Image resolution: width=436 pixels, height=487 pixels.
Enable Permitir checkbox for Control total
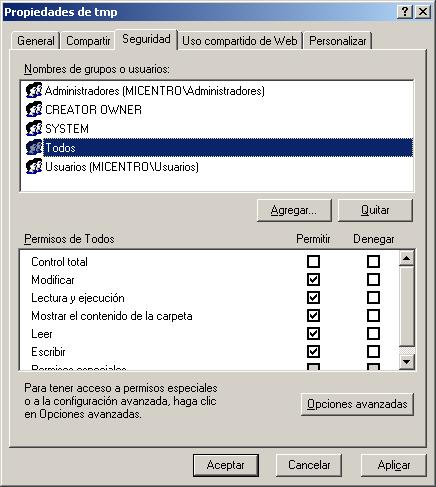pos(313,261)
